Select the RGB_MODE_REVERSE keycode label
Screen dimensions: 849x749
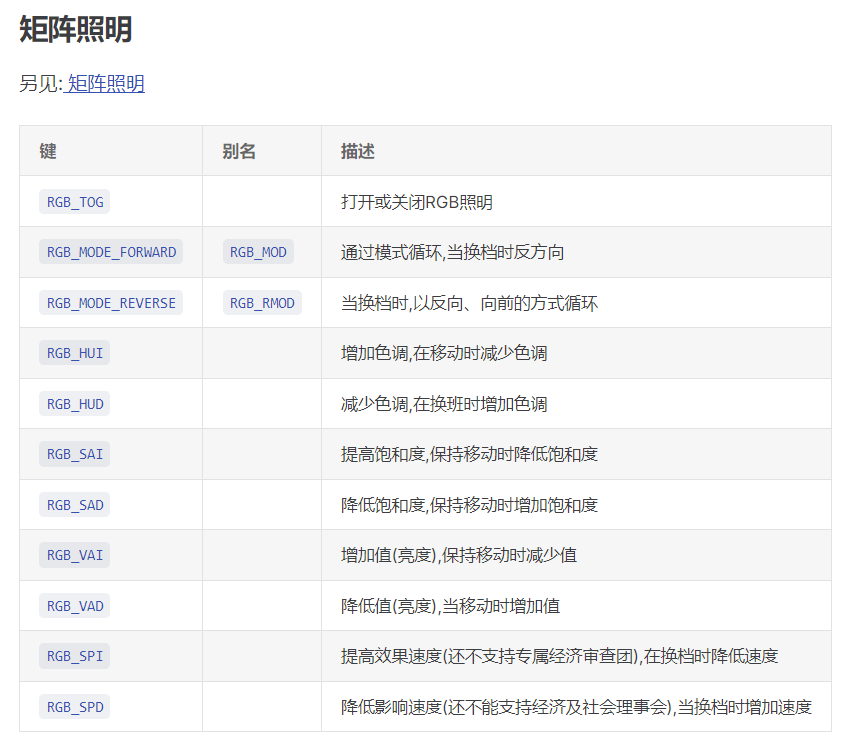(111, 303)
